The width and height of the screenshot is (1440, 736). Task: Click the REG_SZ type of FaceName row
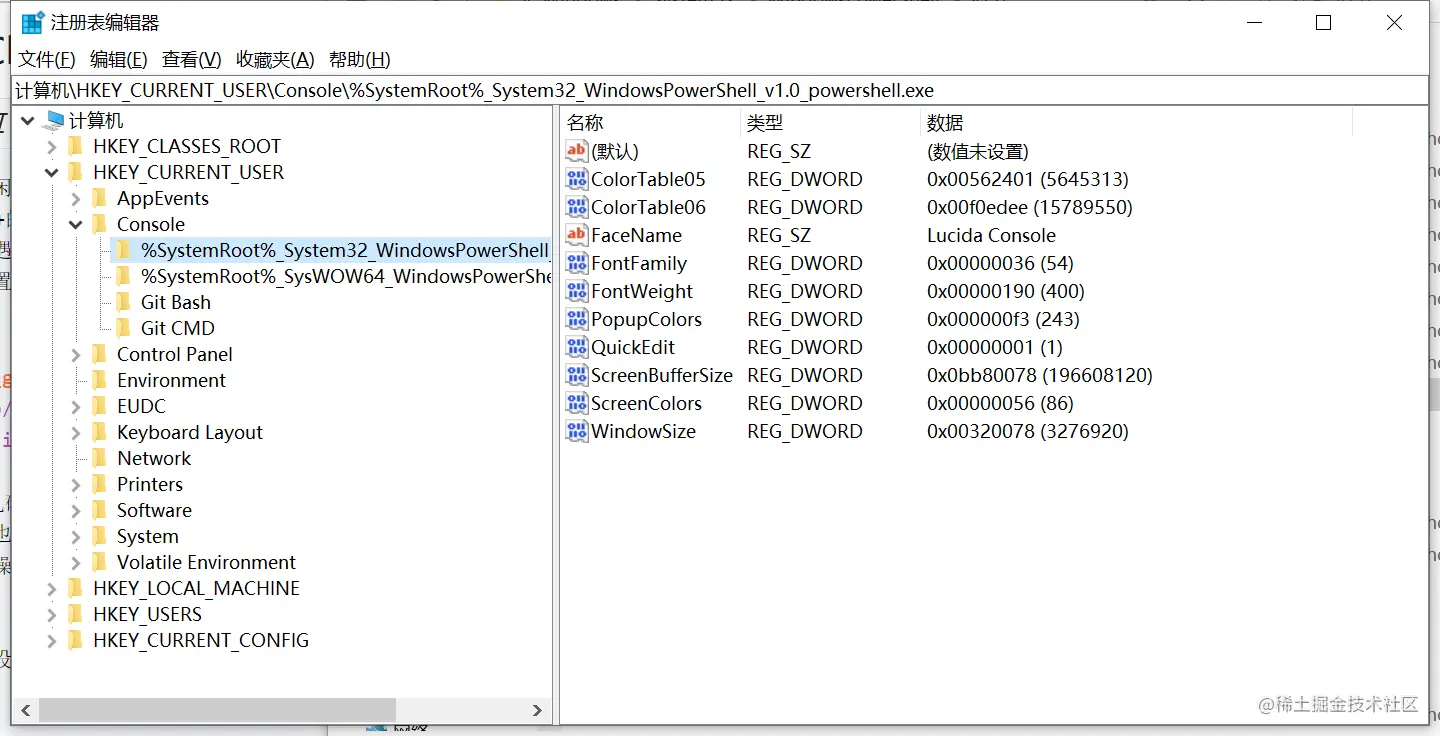click(778, 235)
